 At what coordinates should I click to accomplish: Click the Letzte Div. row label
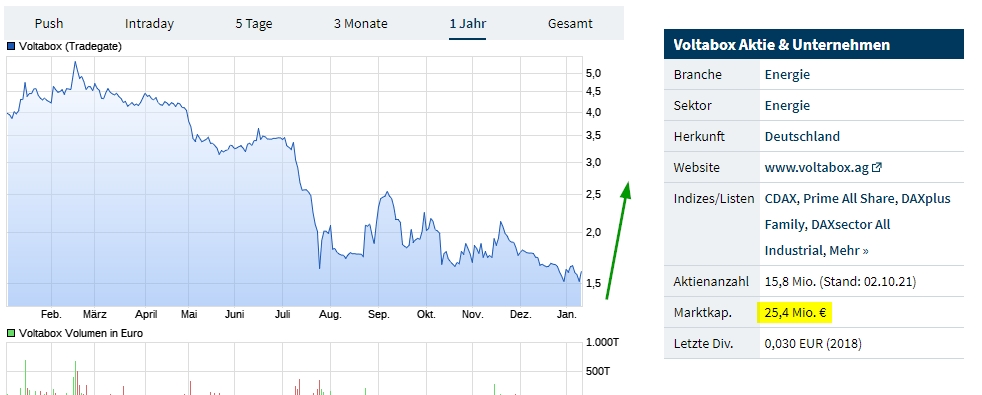(x=703, y=344)
